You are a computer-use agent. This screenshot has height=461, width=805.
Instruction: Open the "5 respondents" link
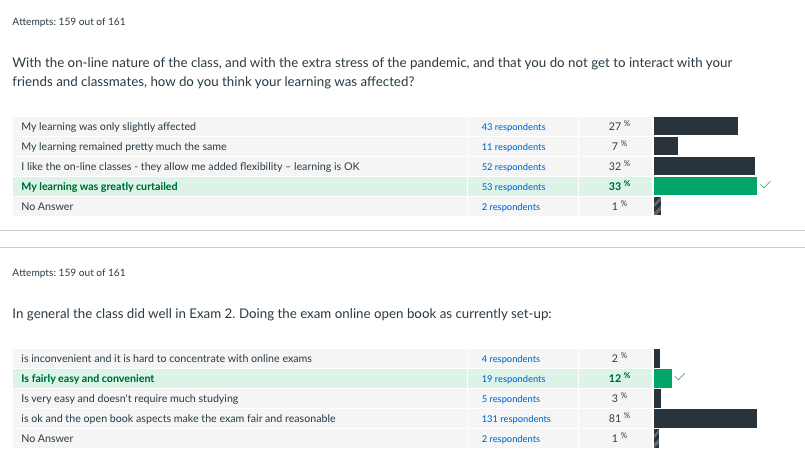point(510,399)
